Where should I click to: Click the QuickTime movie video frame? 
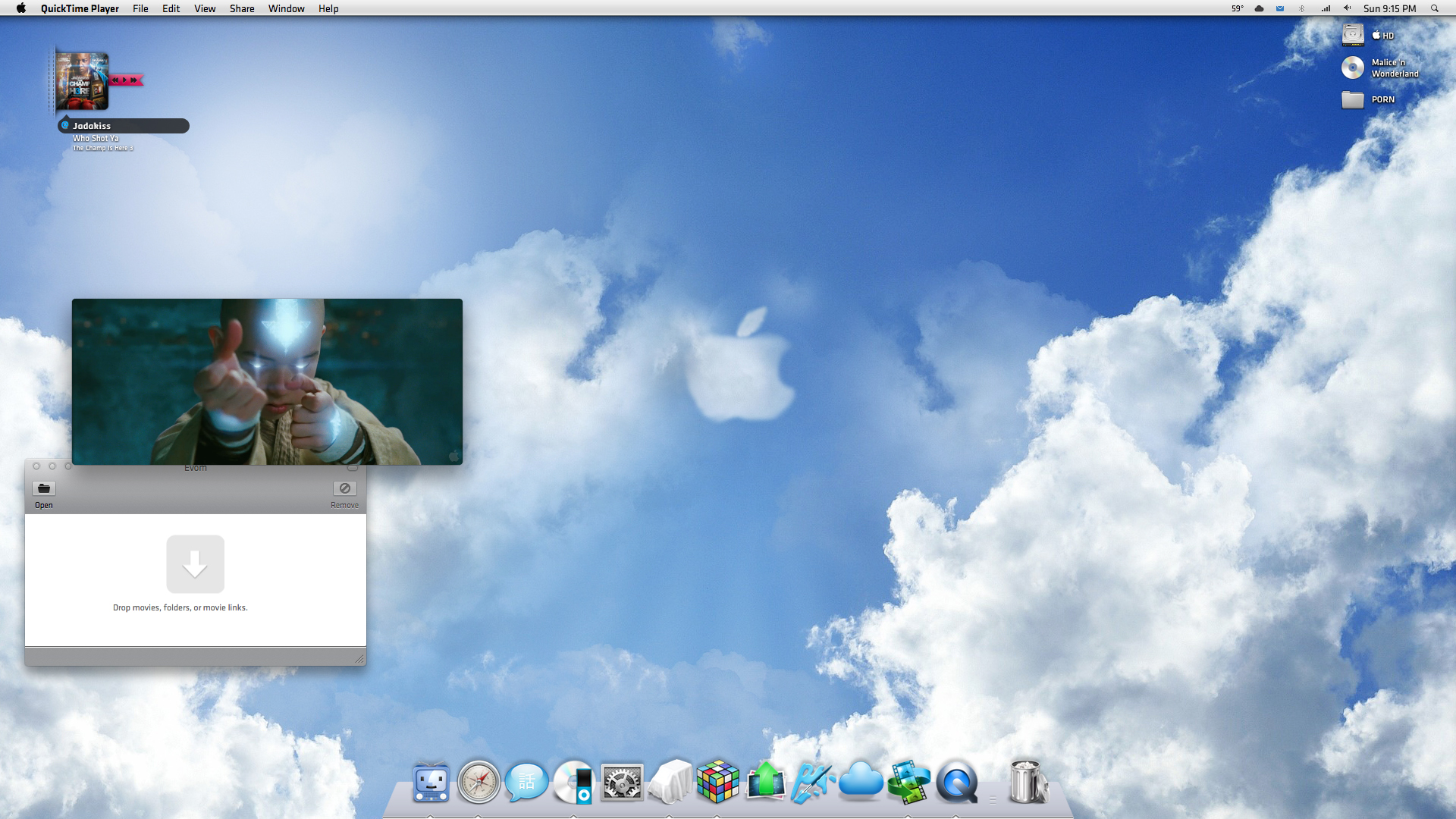[267, 381]
